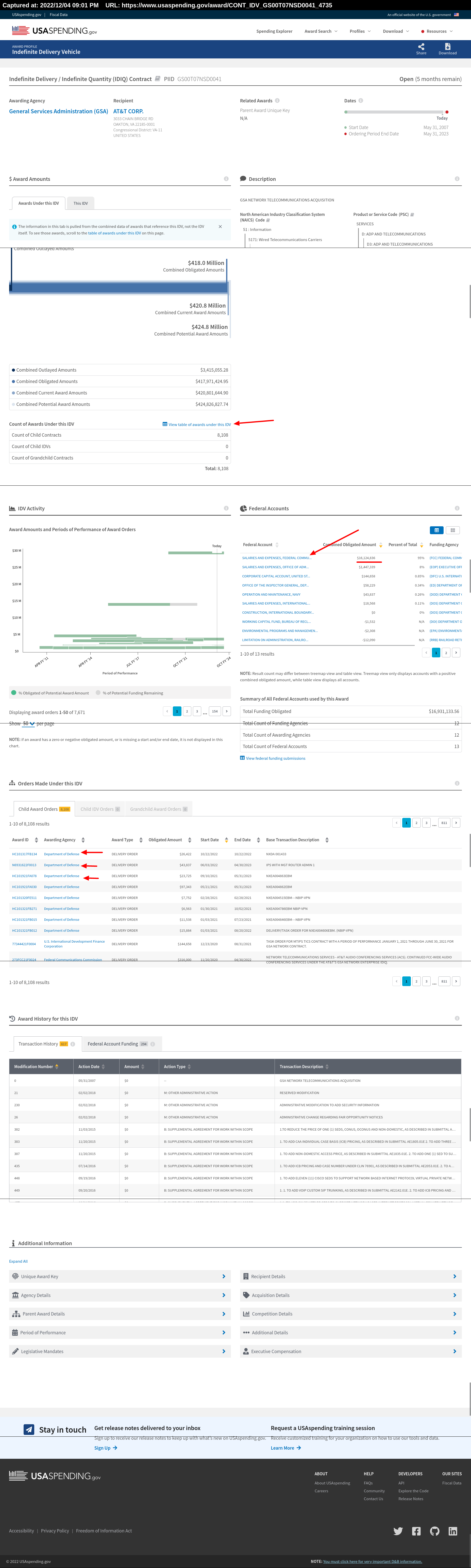Click View table of awards under this IDV
The width and height of the screenshot is (471, 1568).
pyautogui.click(x=197, y=424)
